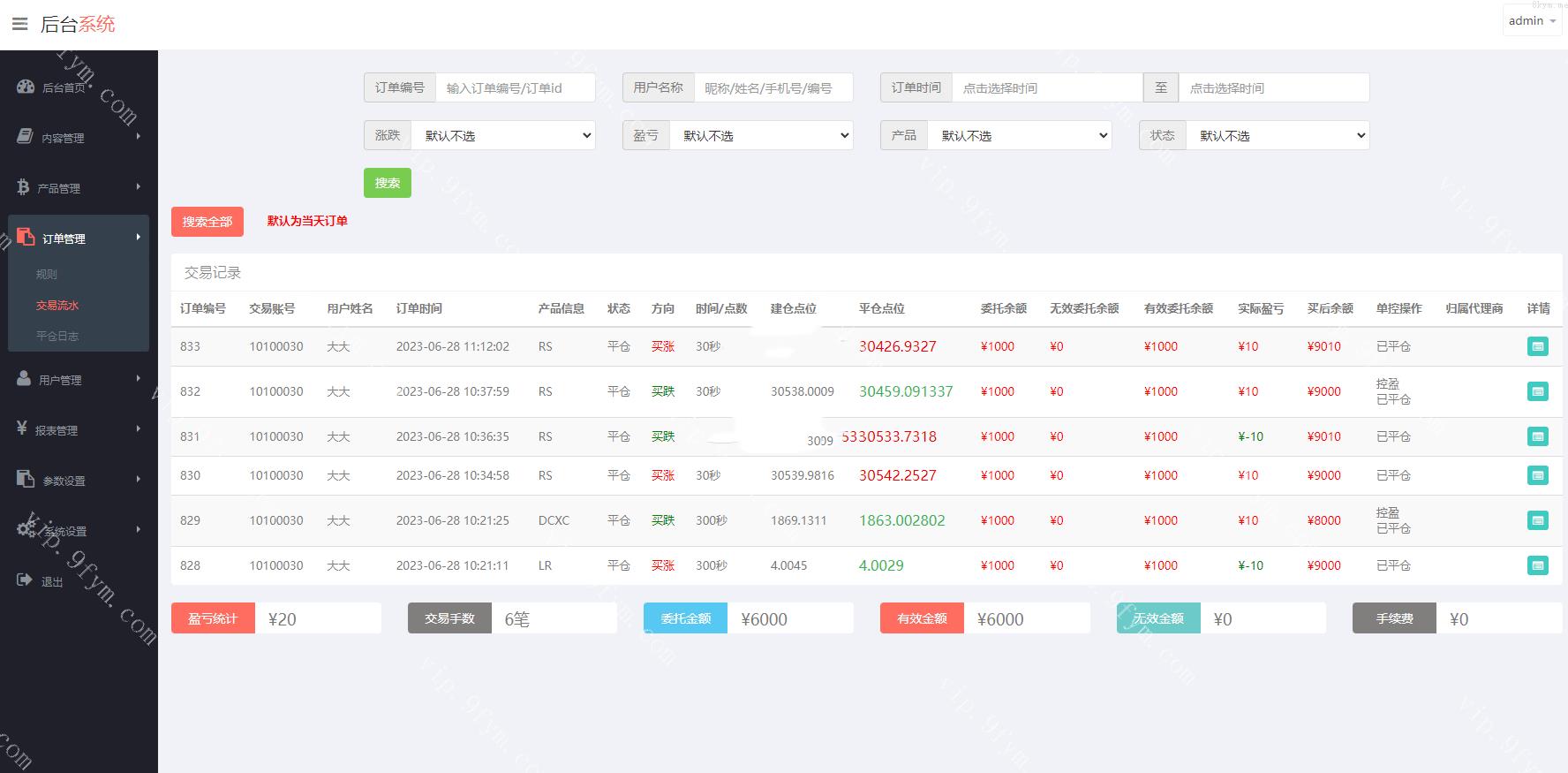Open details icon for order 828

click(1537, 566)
